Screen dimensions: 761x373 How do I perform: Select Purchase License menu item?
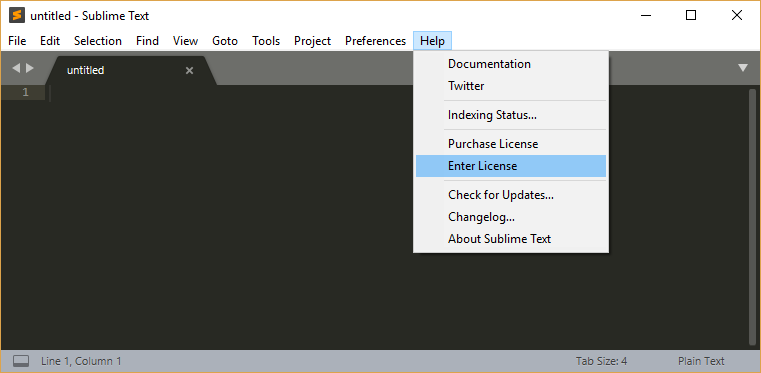point(511,144)
